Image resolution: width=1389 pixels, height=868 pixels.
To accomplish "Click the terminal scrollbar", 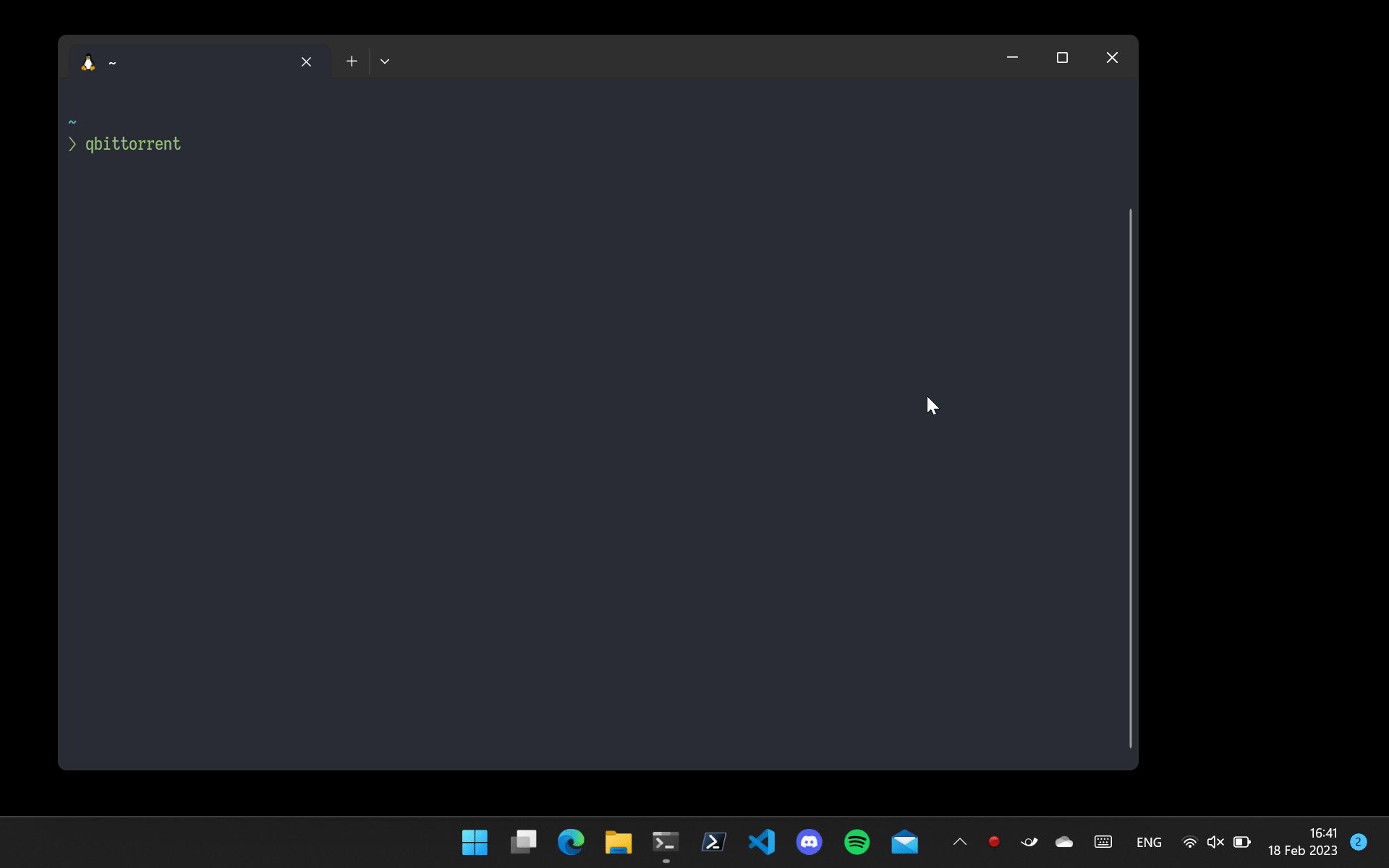I will pyautogui.click(x=1130, y=477).
